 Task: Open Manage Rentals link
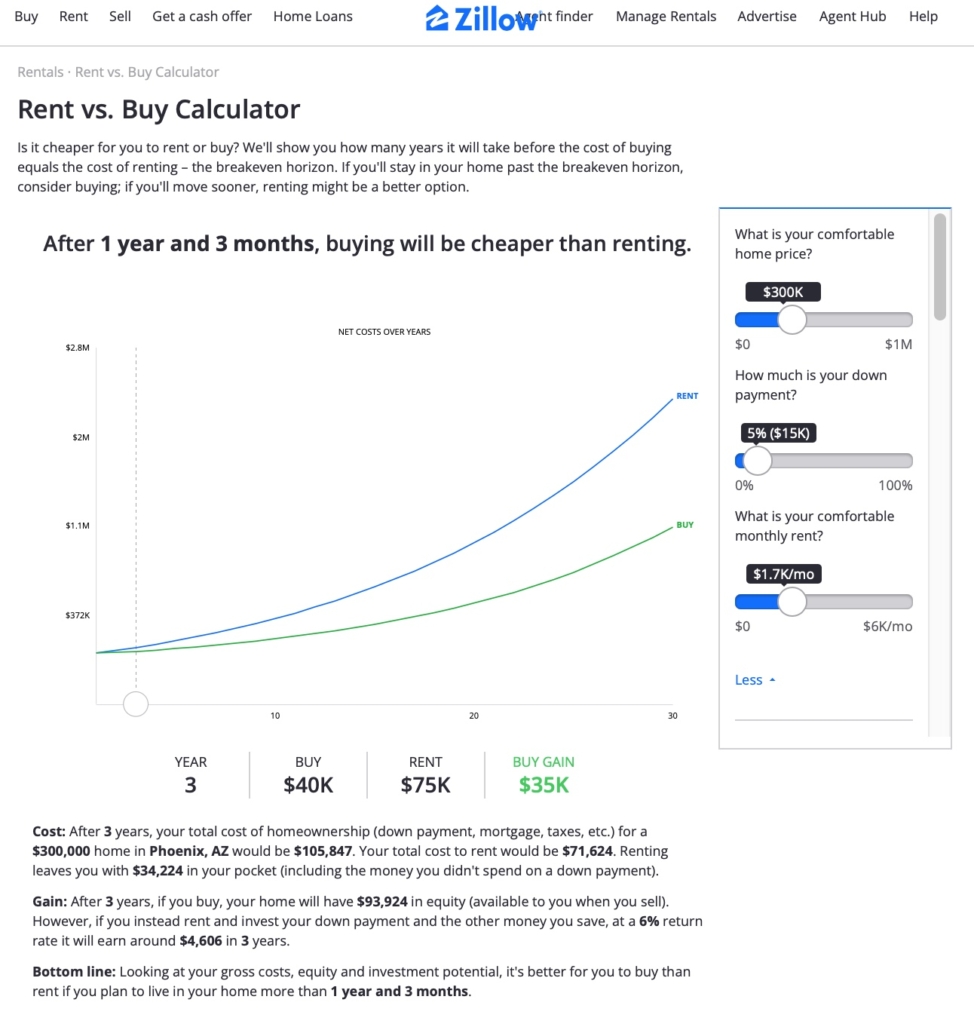click(666, 16)
